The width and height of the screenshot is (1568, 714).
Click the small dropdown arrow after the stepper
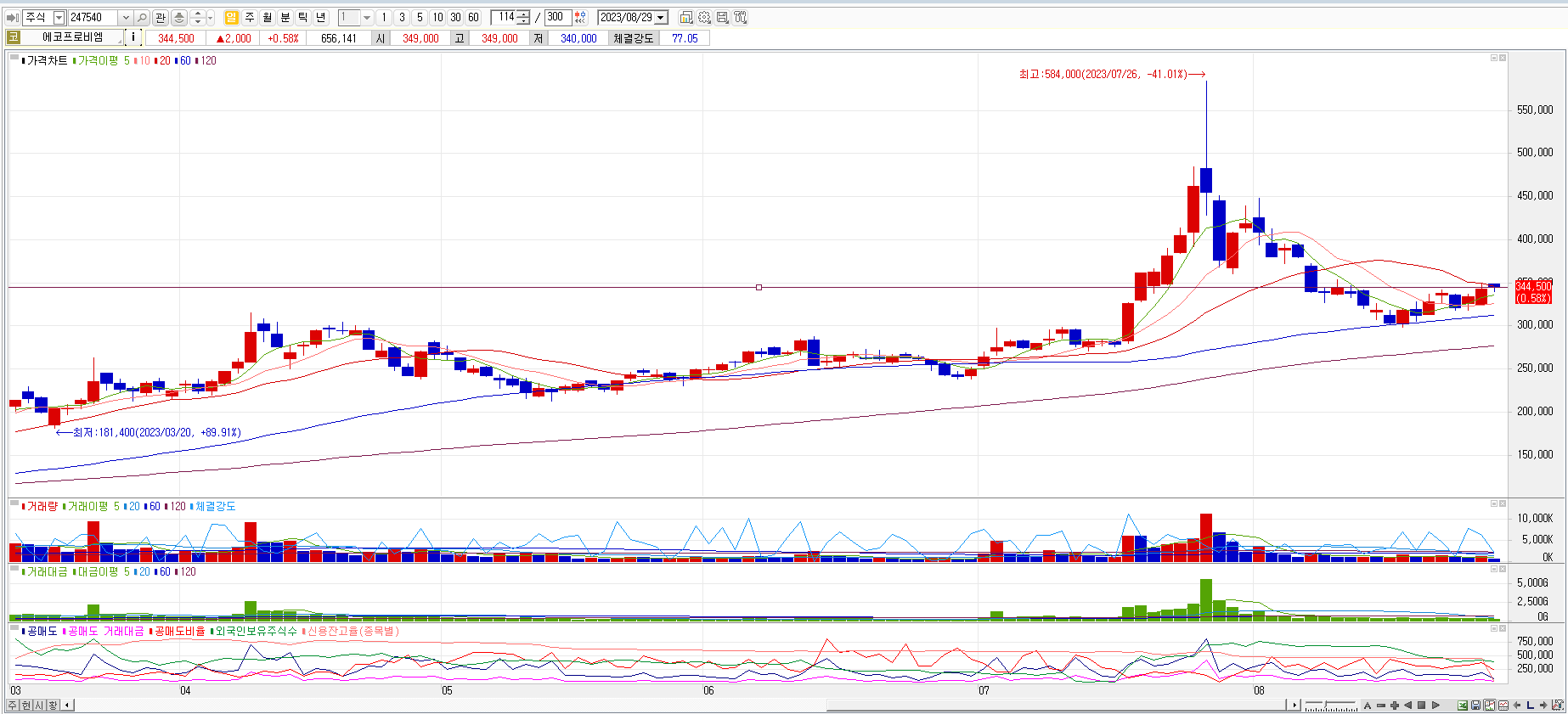coord(211,17)
